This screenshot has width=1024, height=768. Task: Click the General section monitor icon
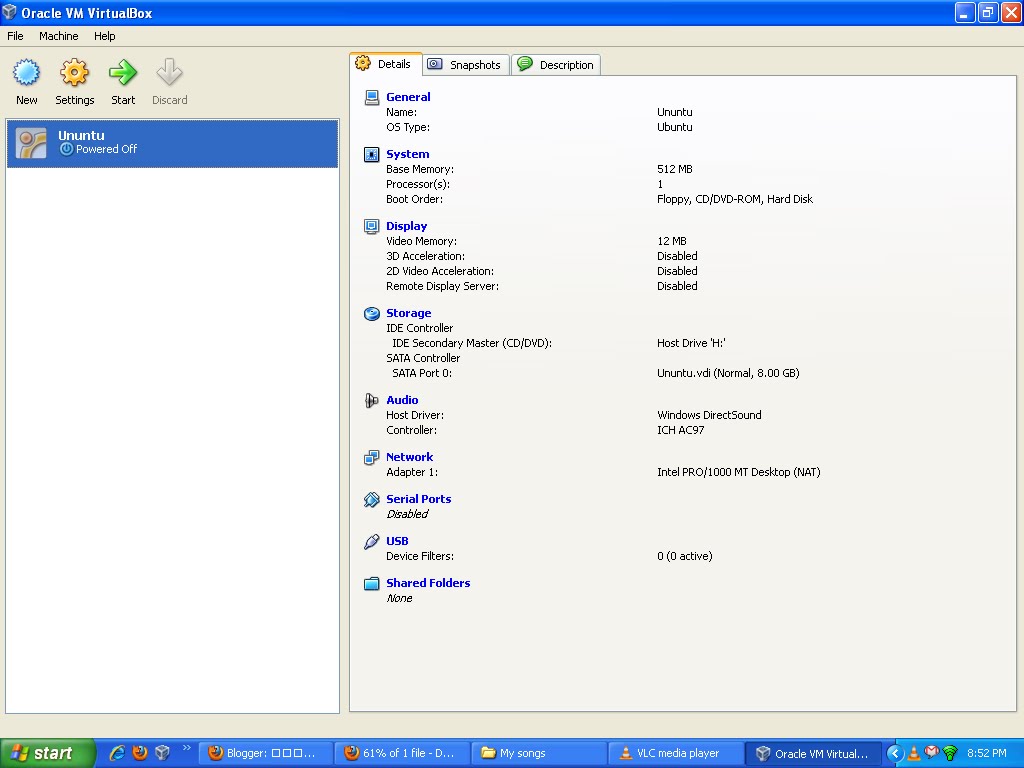point(372,97)
